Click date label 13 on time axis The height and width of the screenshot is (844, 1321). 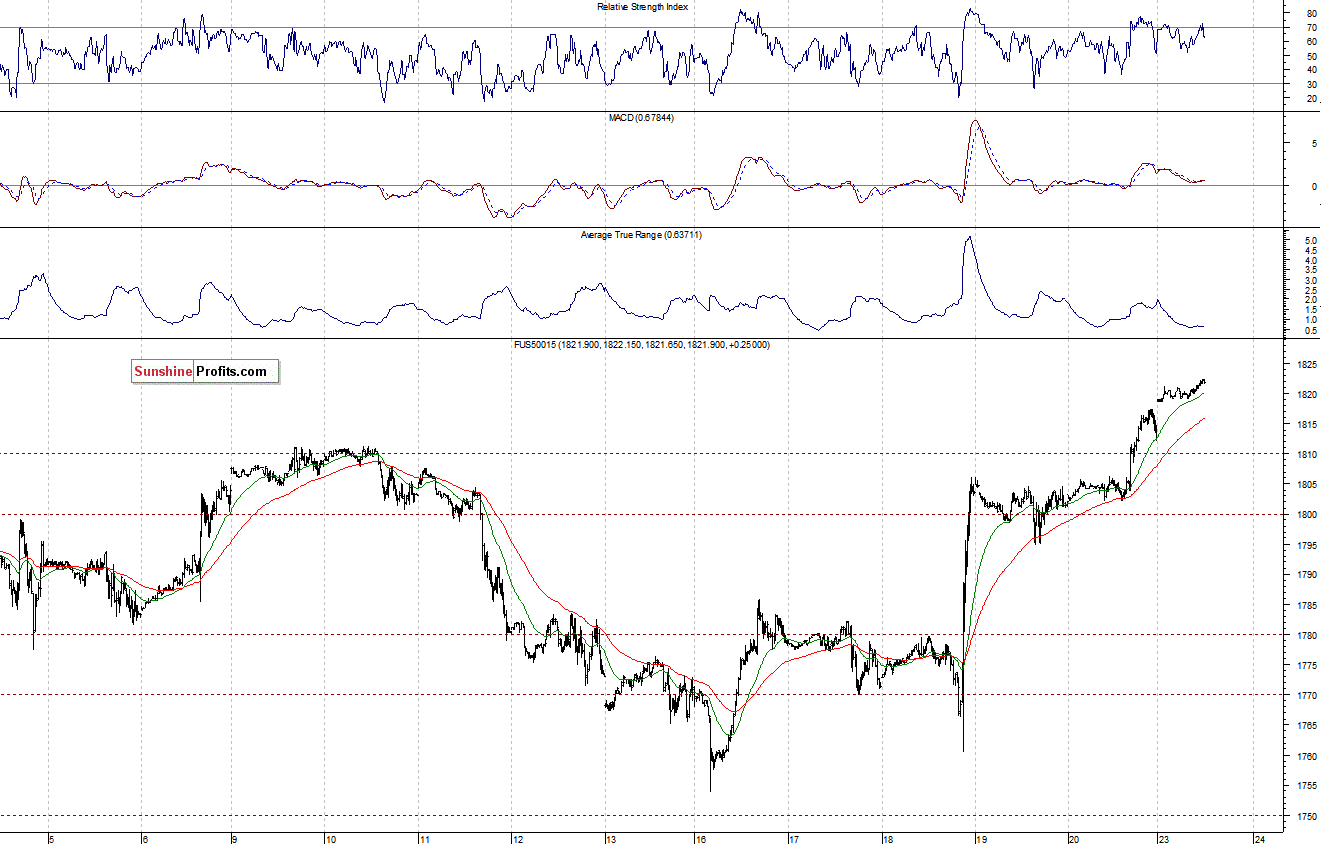pos(610,839)
